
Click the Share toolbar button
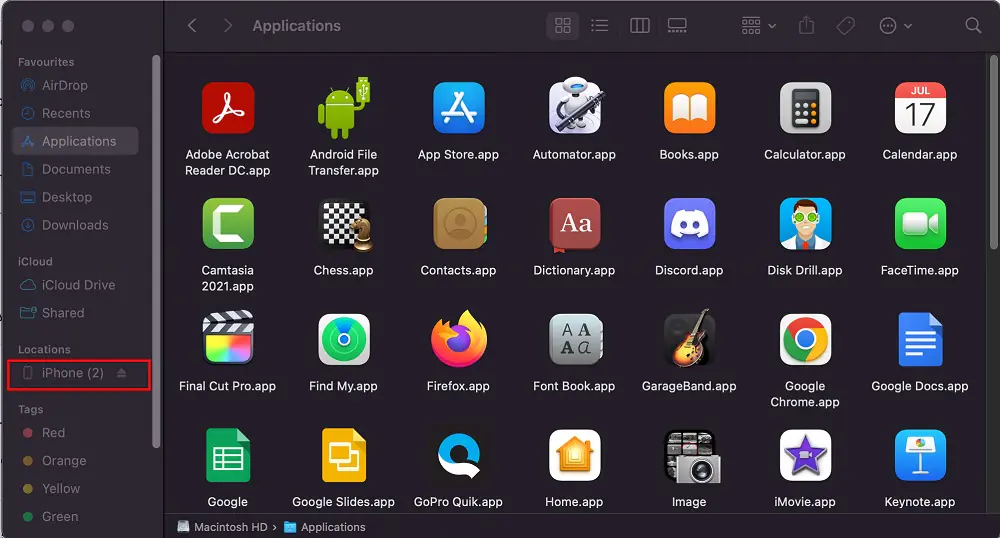[x=807, y=25]
